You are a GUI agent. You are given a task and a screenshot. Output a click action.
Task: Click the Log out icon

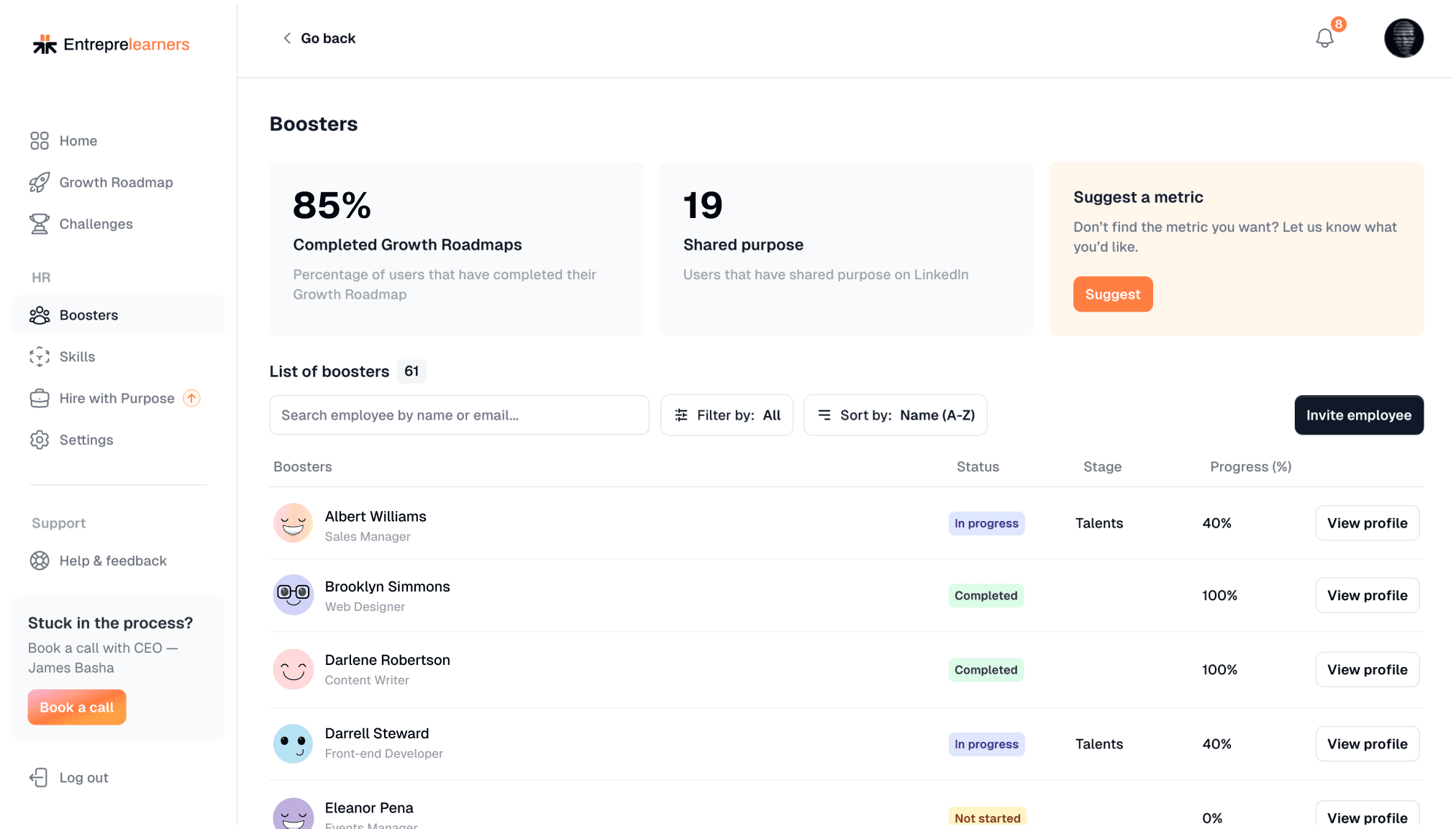39,777
